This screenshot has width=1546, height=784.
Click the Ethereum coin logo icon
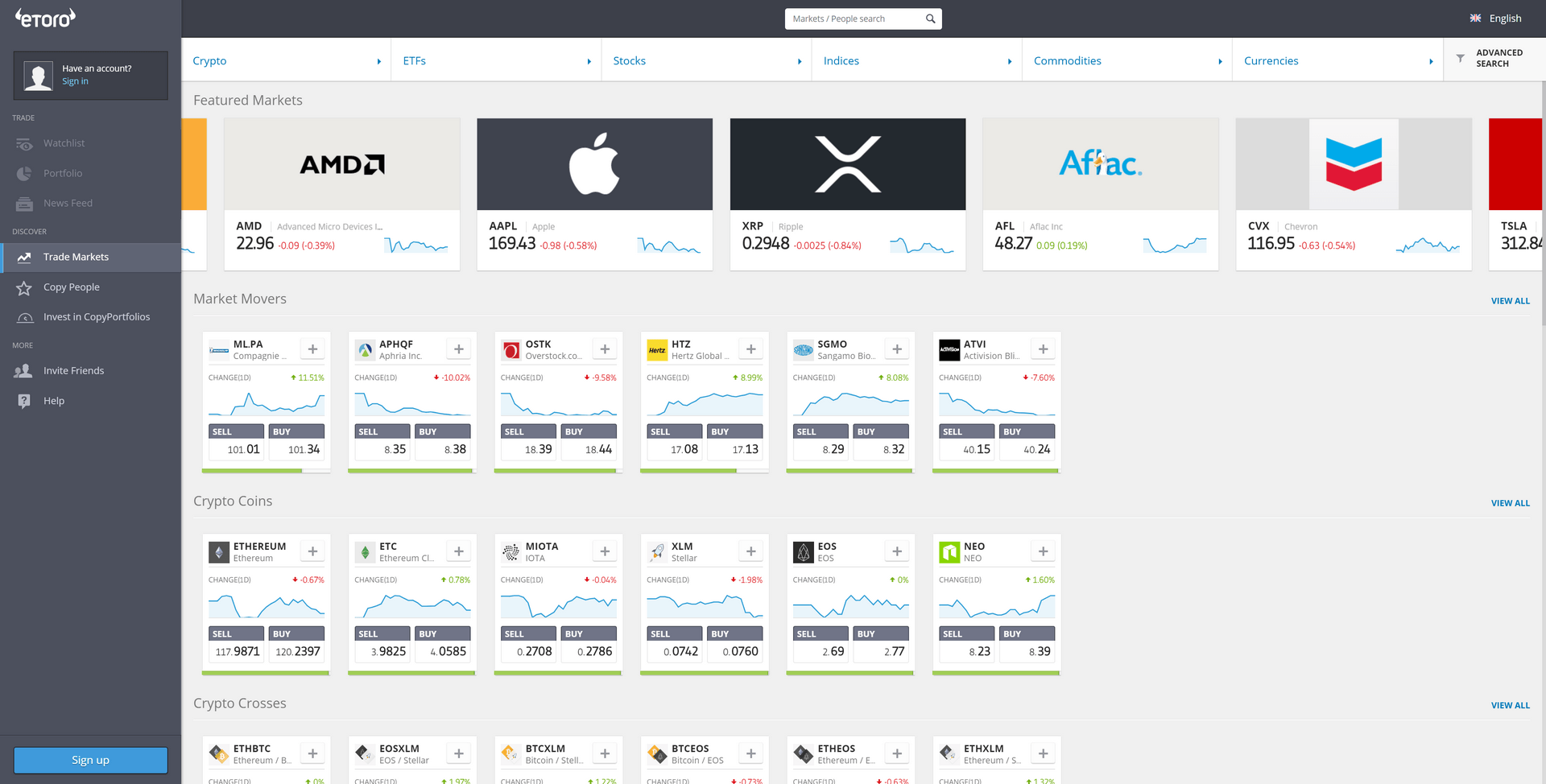point(219,552)
